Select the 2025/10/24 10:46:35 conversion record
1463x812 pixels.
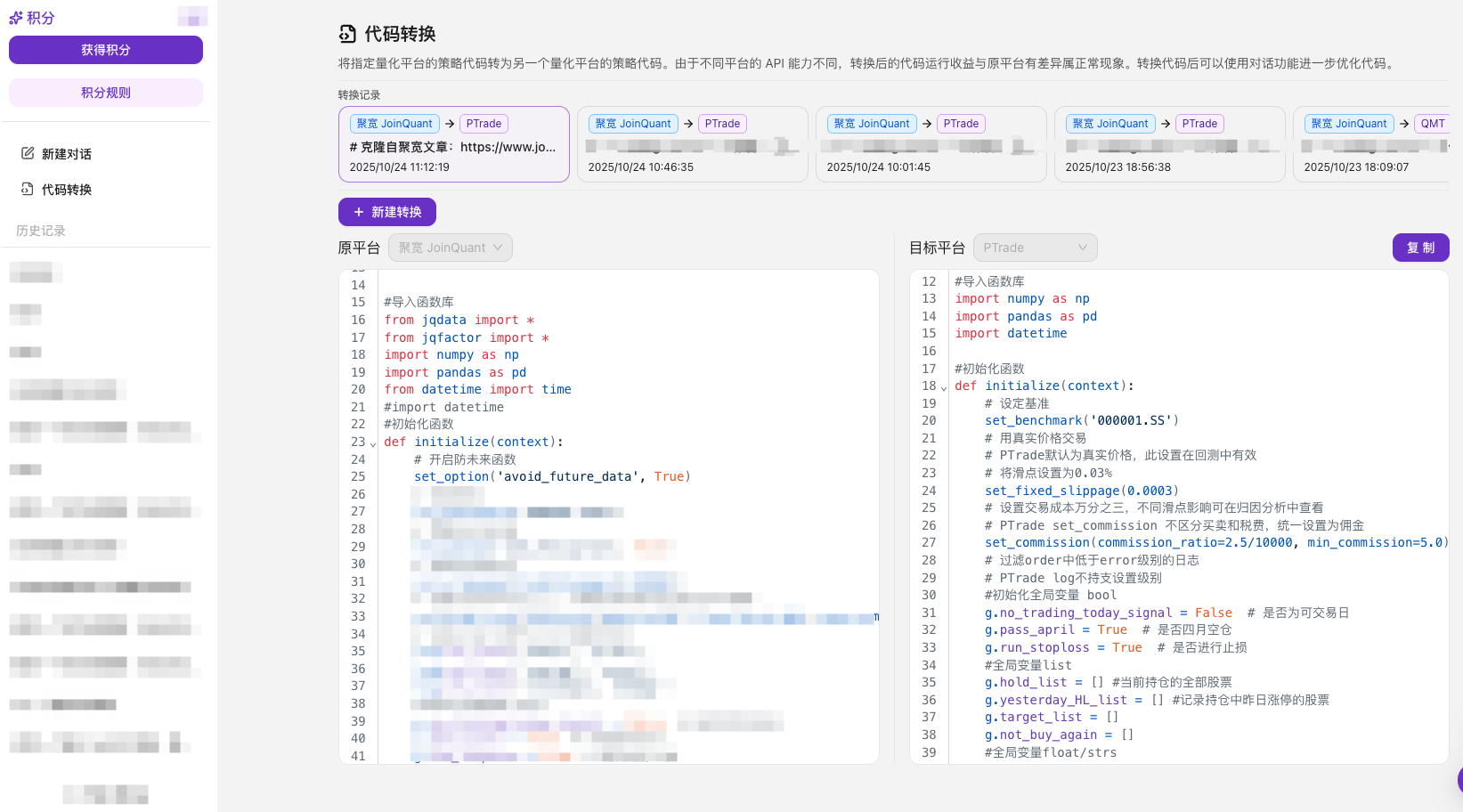coord(692,145)
